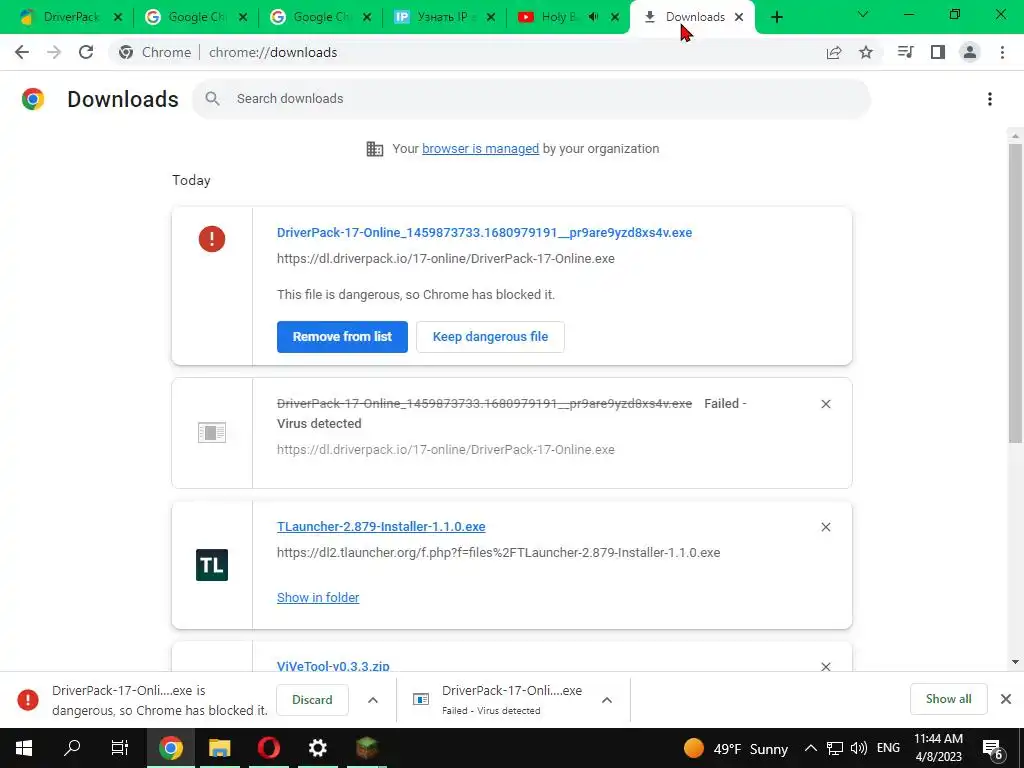The height and width of the screenshot is (768, 1024).
Task: Expand options for blocked DriverPack shelf item
Action: 372,700
